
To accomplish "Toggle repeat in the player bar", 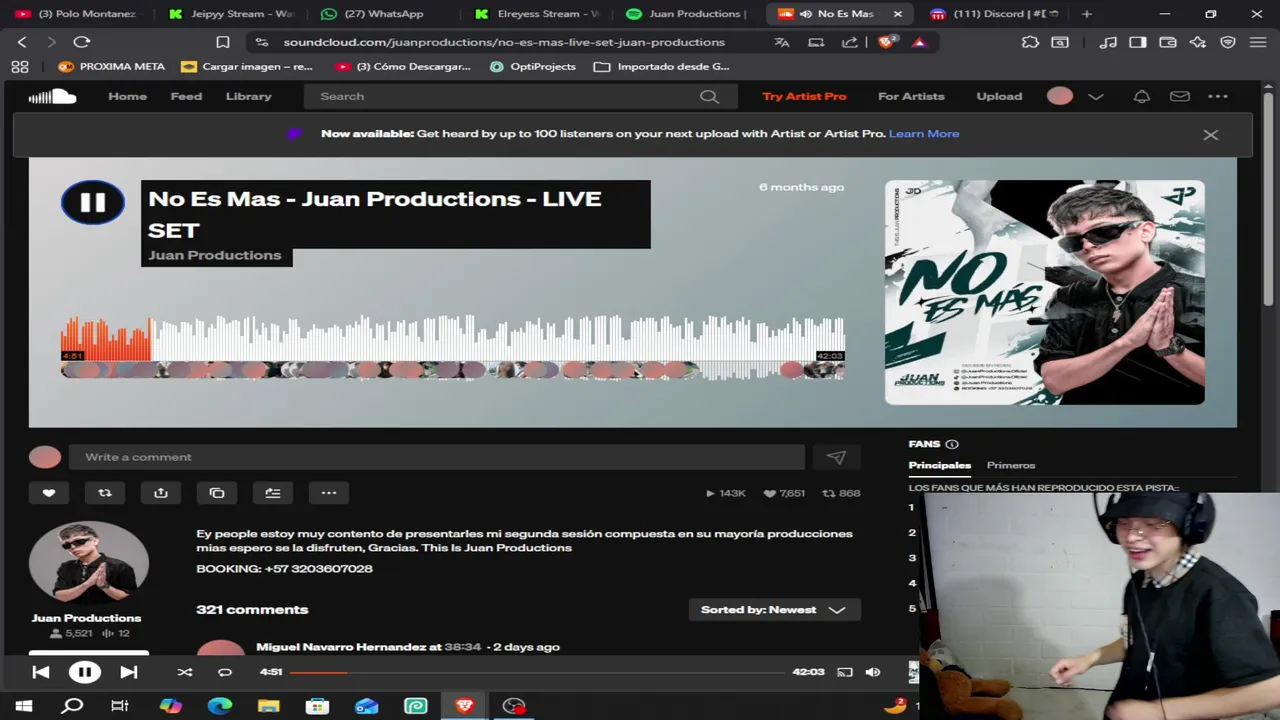I will [x=225, y=672].
